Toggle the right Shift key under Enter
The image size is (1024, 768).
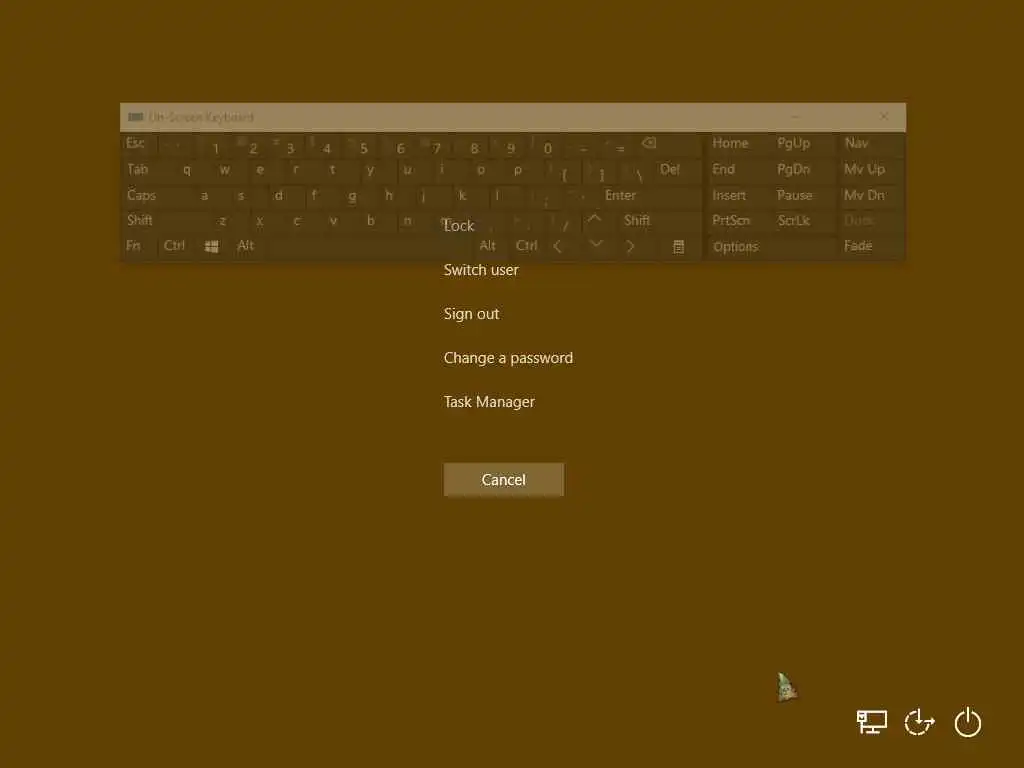point(637,220)
